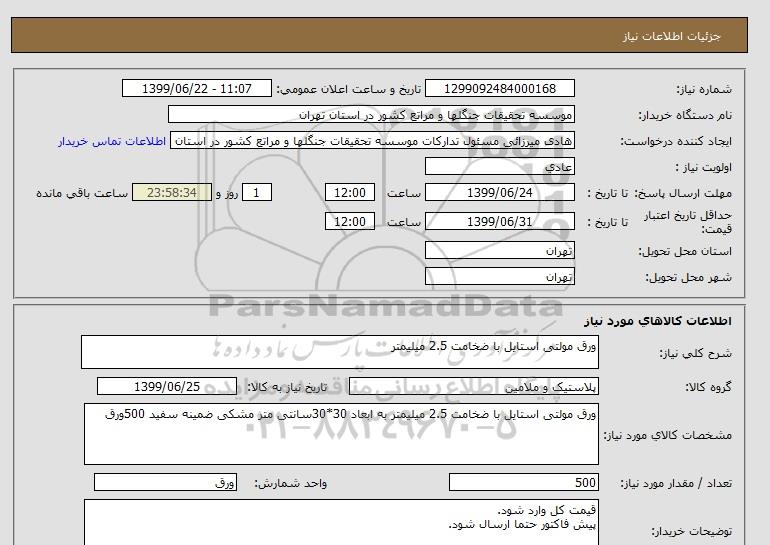This screenshot has height=545, width=770.
Task: Click the quantity field showing 500
Action: (523, 482)
